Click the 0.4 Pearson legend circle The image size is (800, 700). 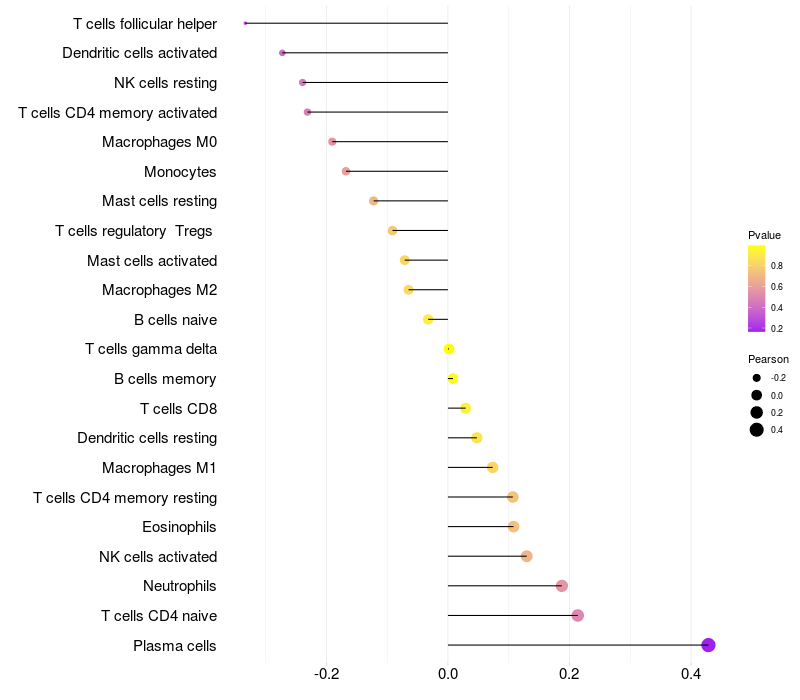(x=757, y=430)
